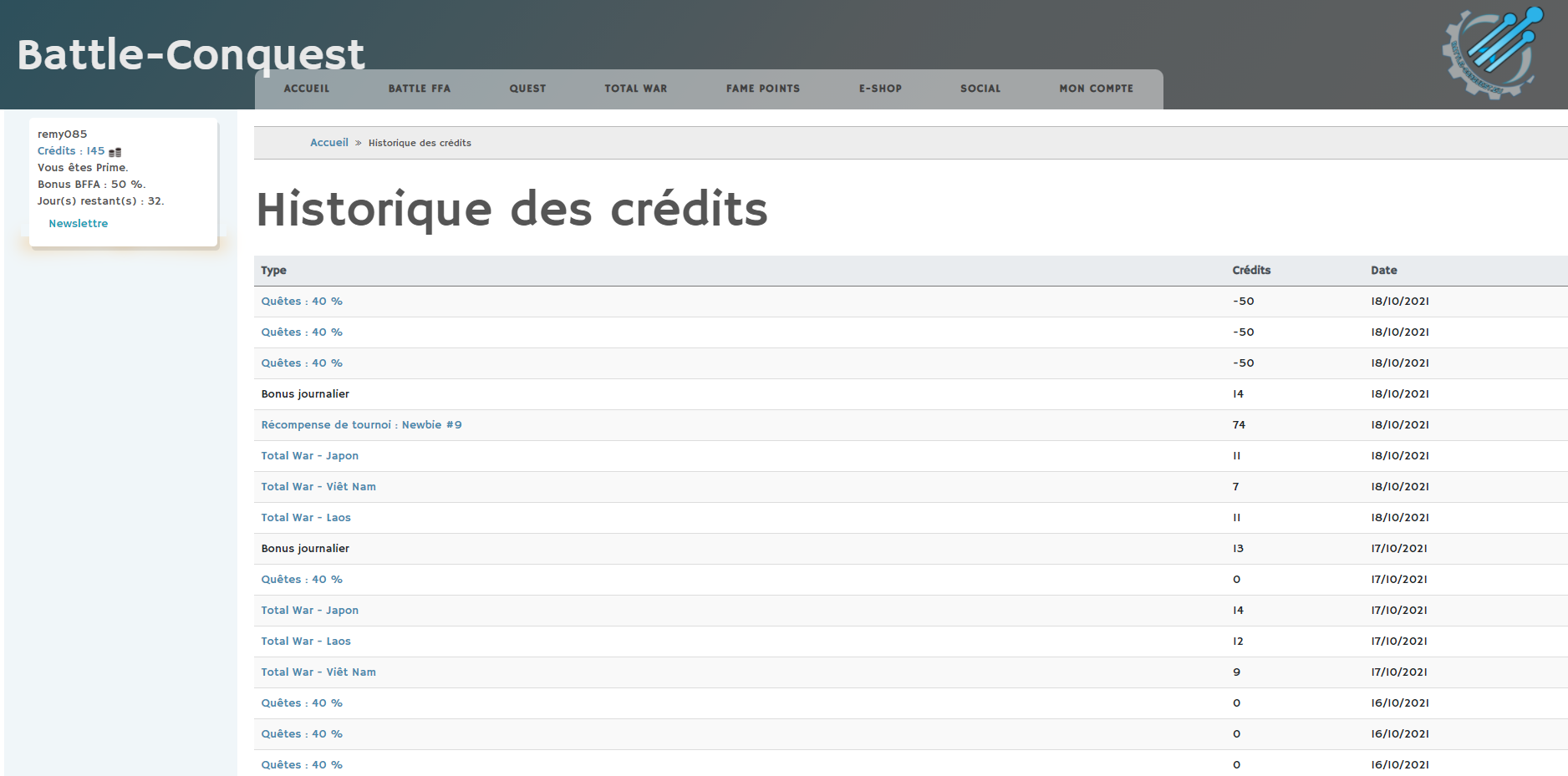Open the Total War menu
This screenshot has height=776, width=1568.
click(x=636, y=89)
